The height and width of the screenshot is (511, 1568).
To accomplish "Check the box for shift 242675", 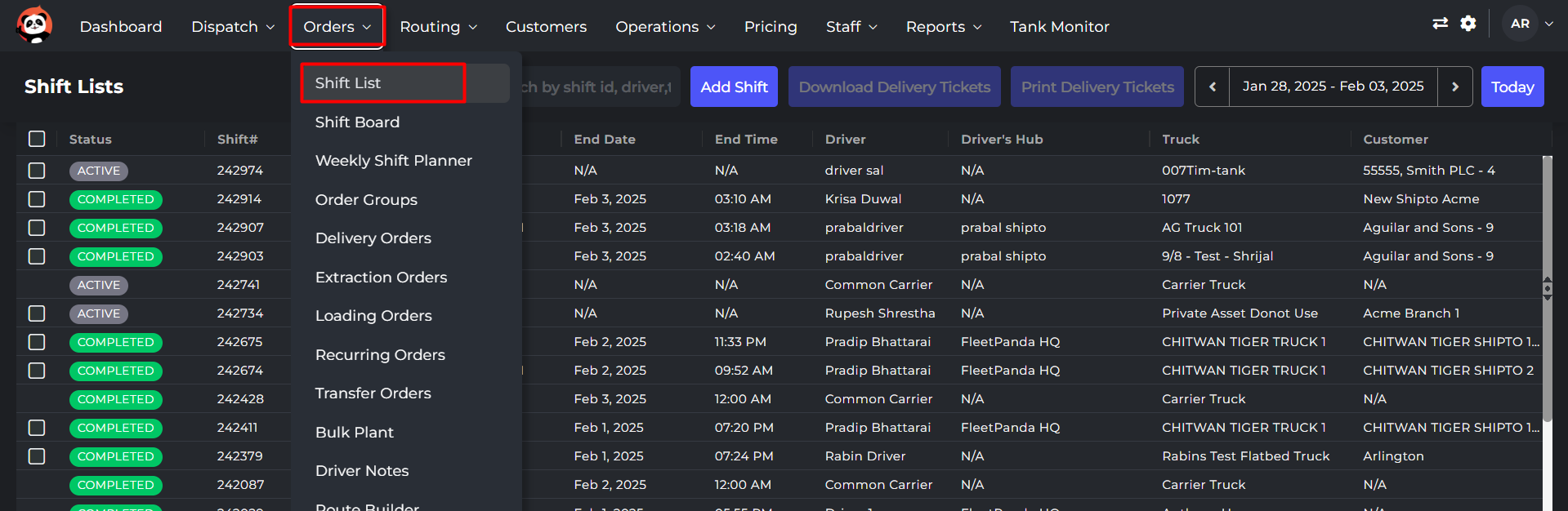I will click(x=37, y=342).
